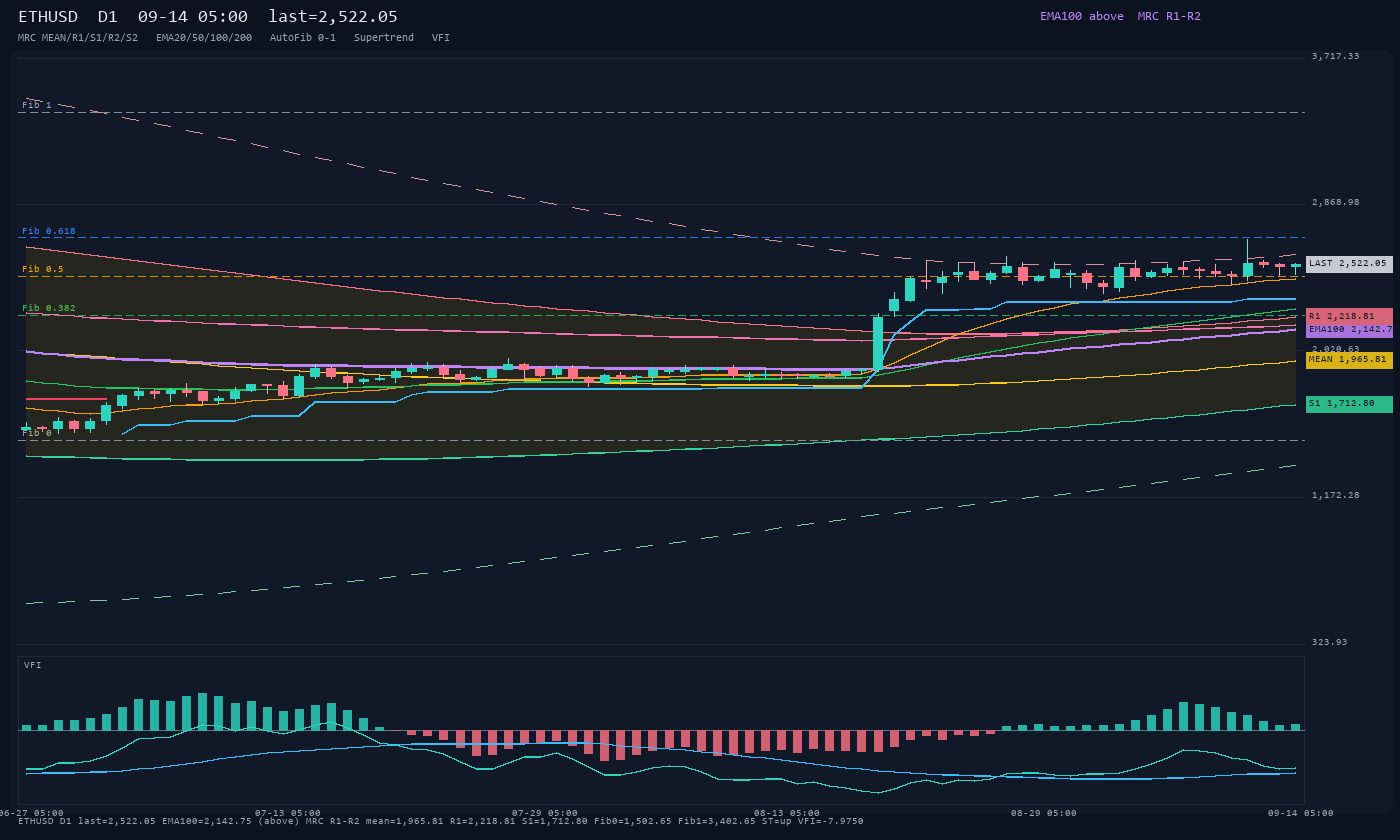Select the last=2,522.05 value in the title
Image resolution: width=1400 pixels, height=840 pixels.
(333, 17)
